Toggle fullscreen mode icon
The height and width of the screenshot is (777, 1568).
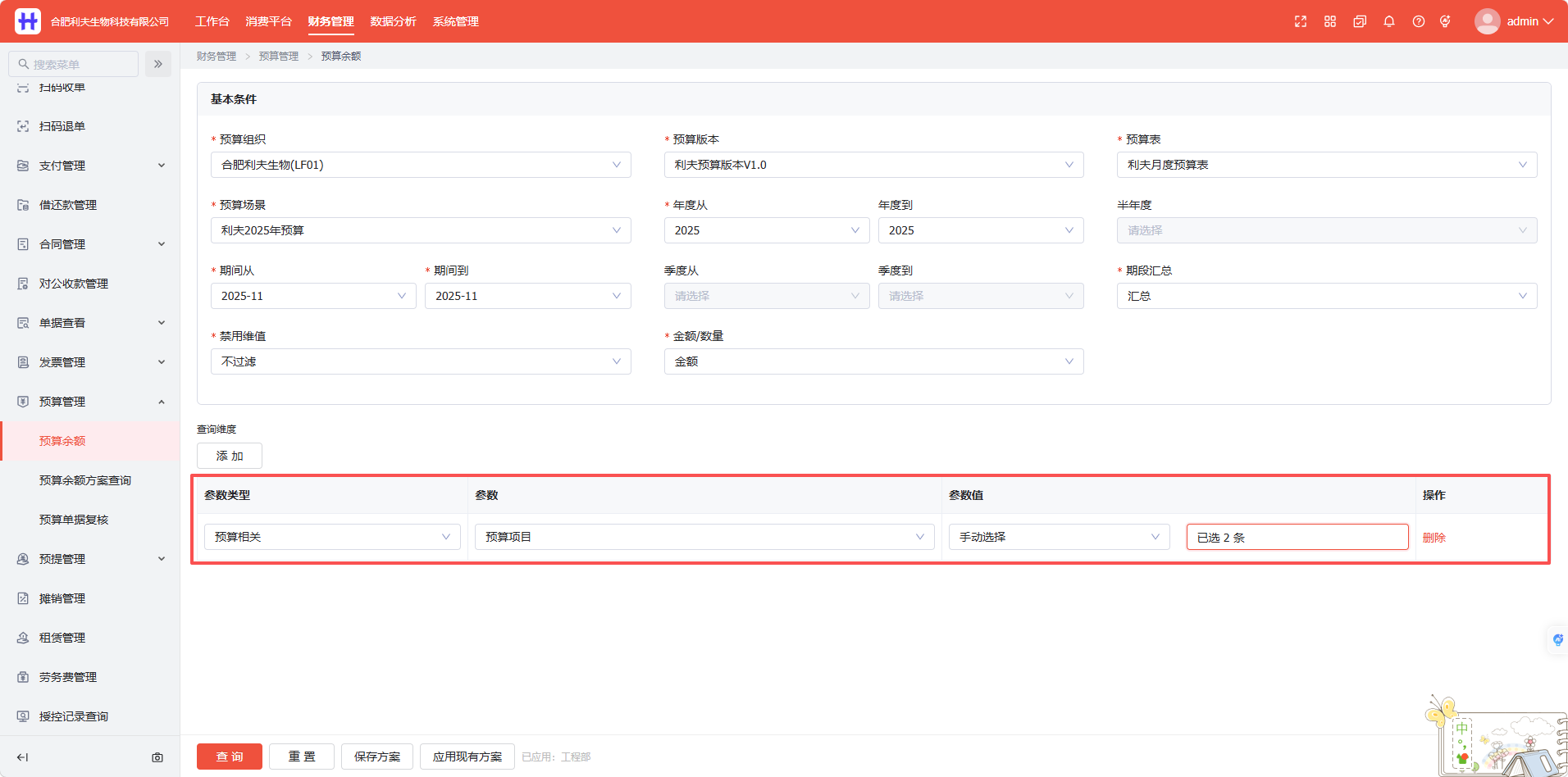click(x=1301, y=21)
